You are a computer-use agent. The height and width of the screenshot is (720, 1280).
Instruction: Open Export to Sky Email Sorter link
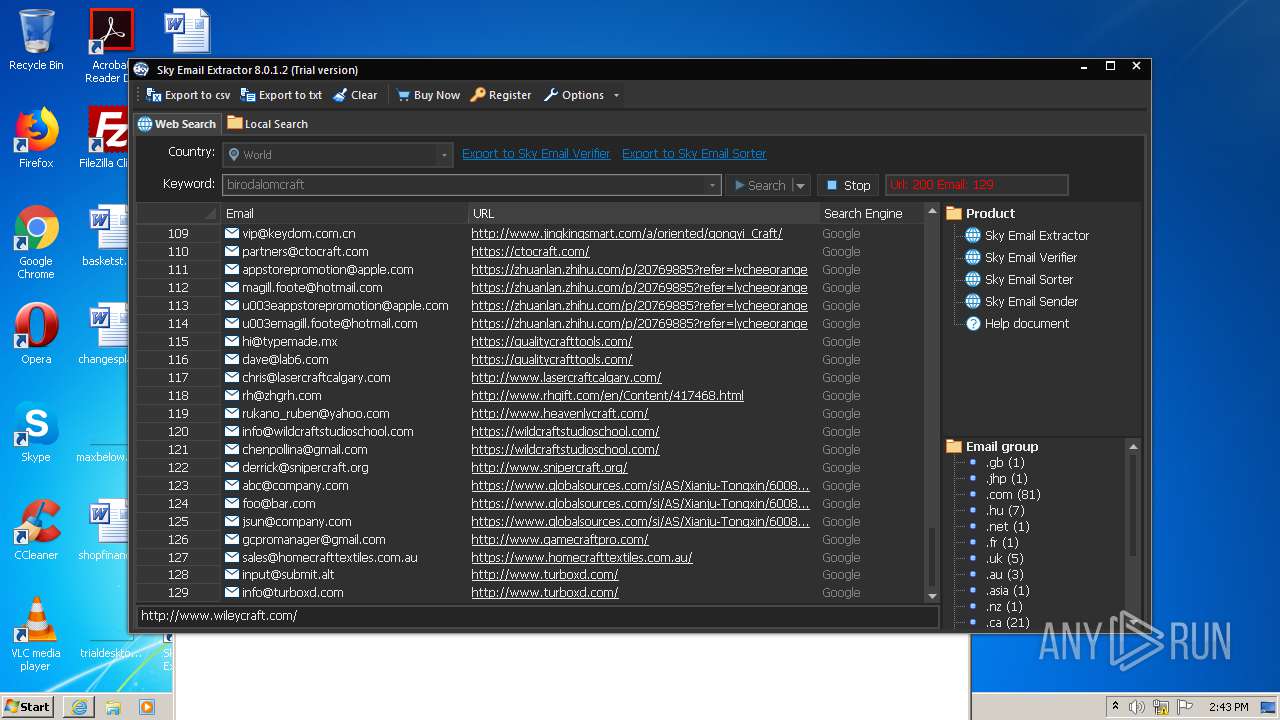click(694, 153)
